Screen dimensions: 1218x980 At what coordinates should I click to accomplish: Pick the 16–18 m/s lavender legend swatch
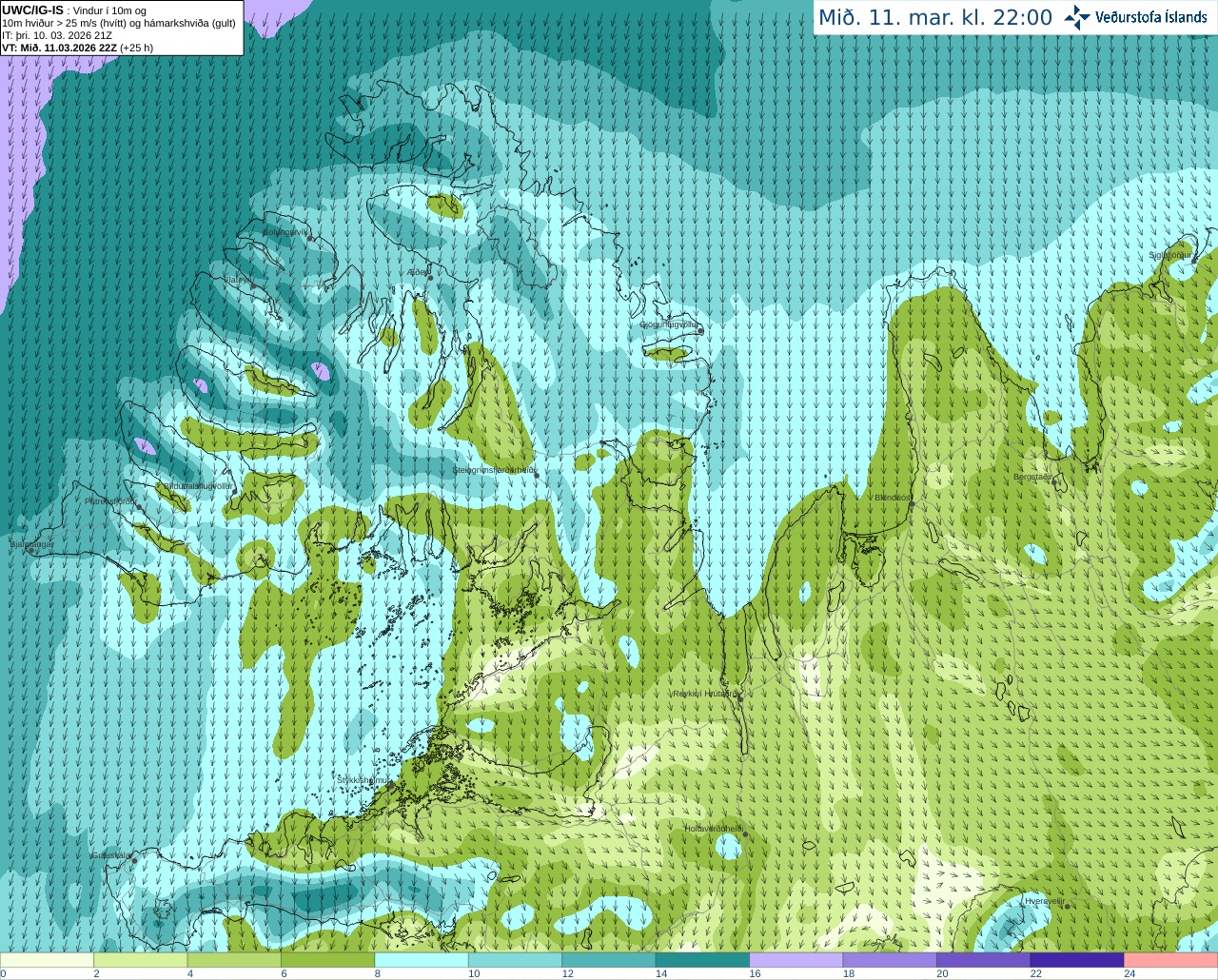click(796, 960)
